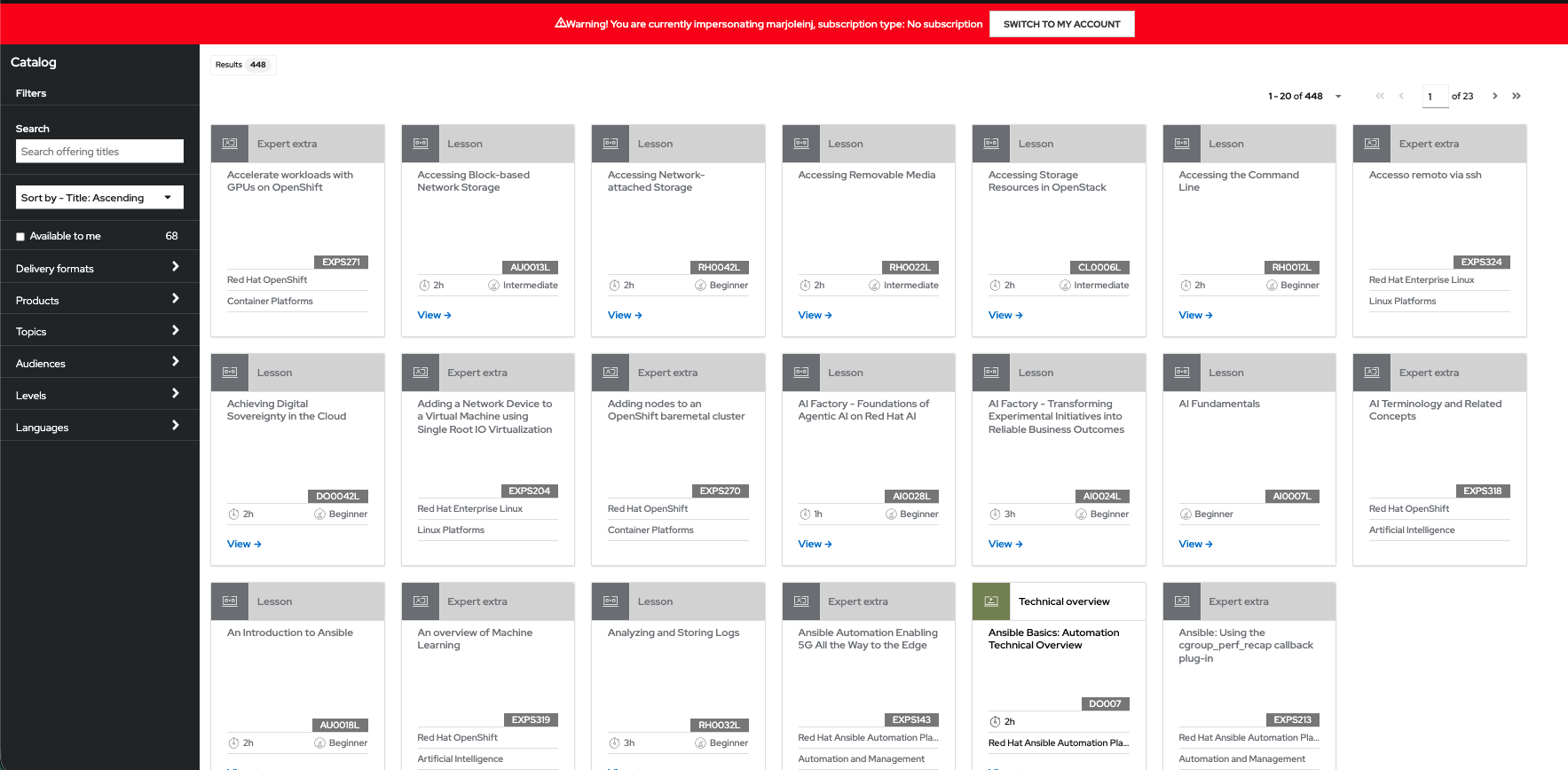This screenshot has width=1568, height=770.
Task: Click the EXPS271 course code badge
Action: click(341, 262)
